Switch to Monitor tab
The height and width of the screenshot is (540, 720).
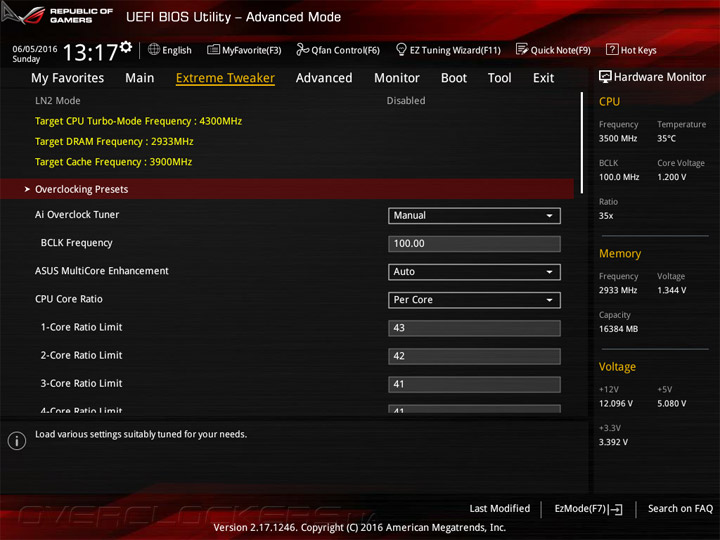pos(397,78)
